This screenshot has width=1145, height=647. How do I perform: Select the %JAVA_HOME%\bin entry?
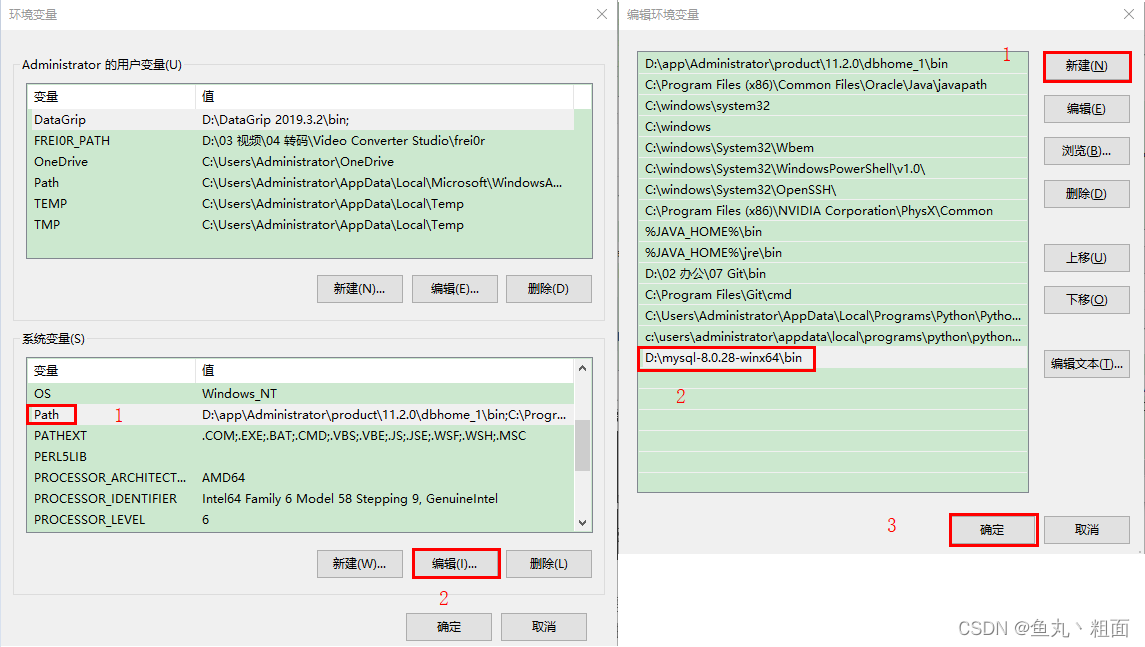832,232
